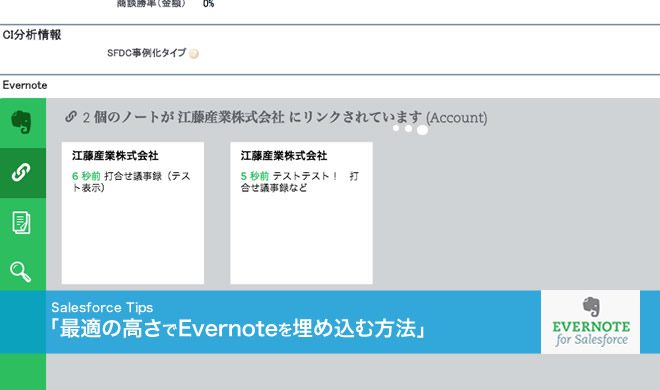This screenshot has height=390, width=660.
Task: Click the 0% value at the top
Action: point(208,4)
